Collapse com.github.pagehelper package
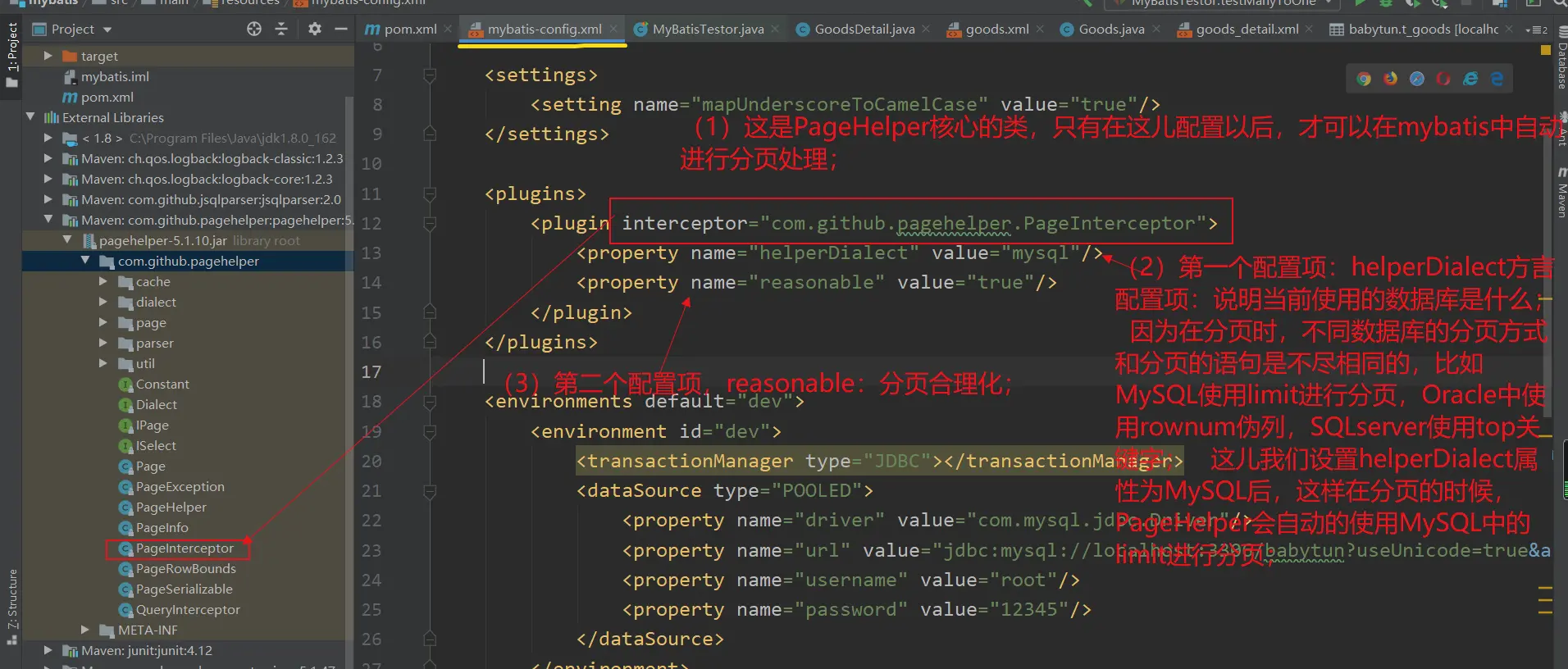Image resolution: width=1568 pixels, height=669 pixels. click(x=85, y=261)
